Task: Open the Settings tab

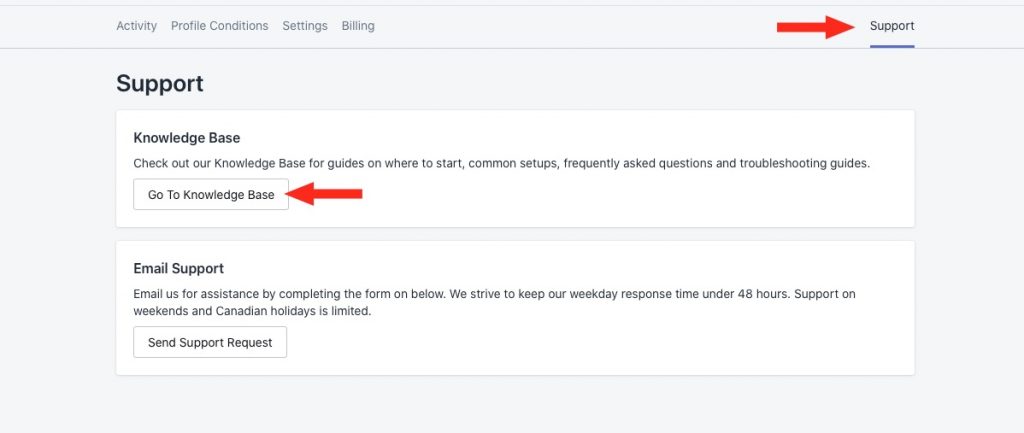Action: point(305,26)
